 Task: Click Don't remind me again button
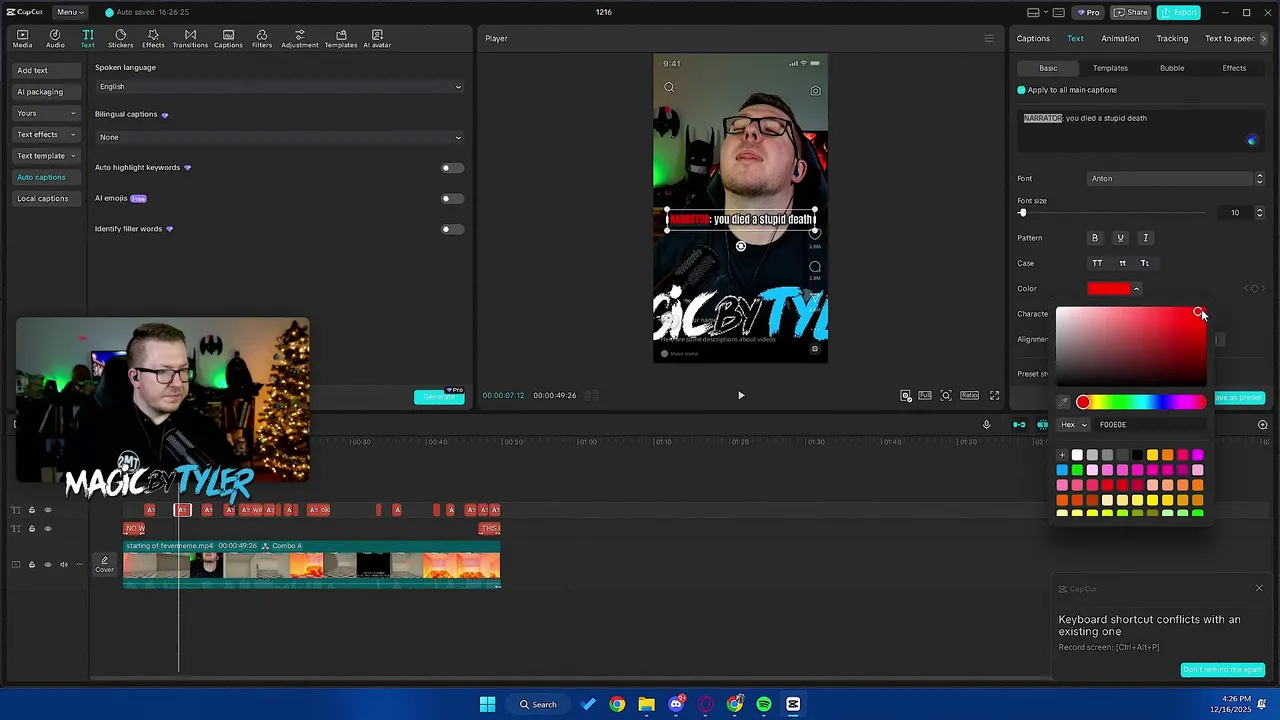pyautogui.click(x=1222, y=670)
